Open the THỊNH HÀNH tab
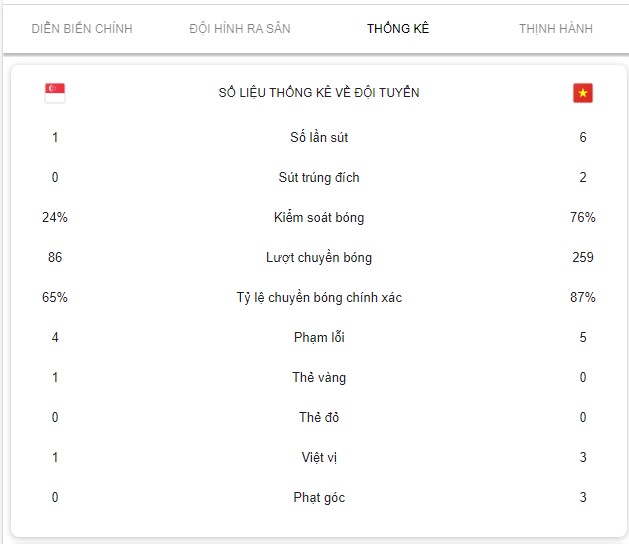This screenshot has height=544, width=629. click(556, 28)
